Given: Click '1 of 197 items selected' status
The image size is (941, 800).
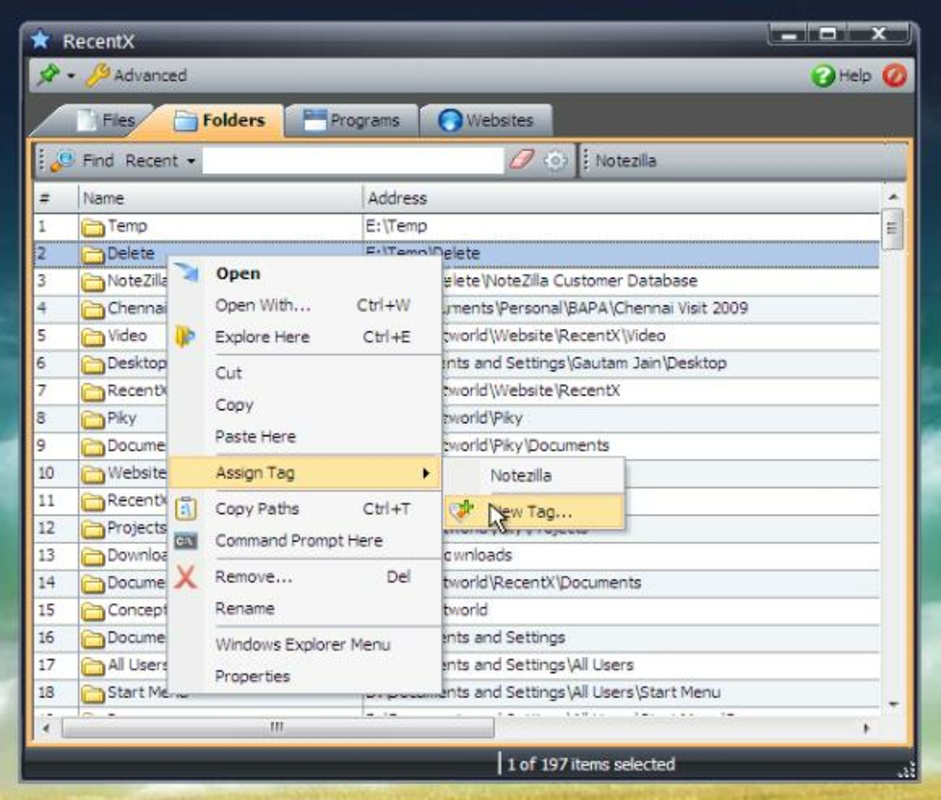Looking at the screenshot, I should [x=591, y=765].
